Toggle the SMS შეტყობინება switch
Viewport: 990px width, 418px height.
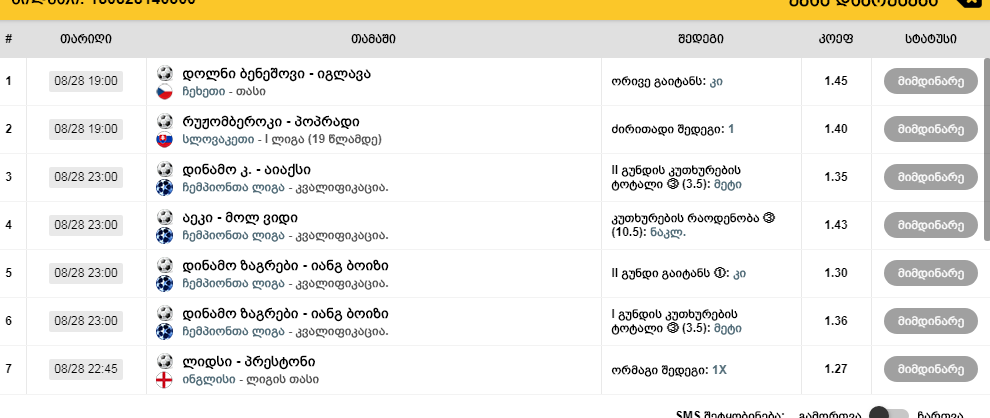point(888,414)
